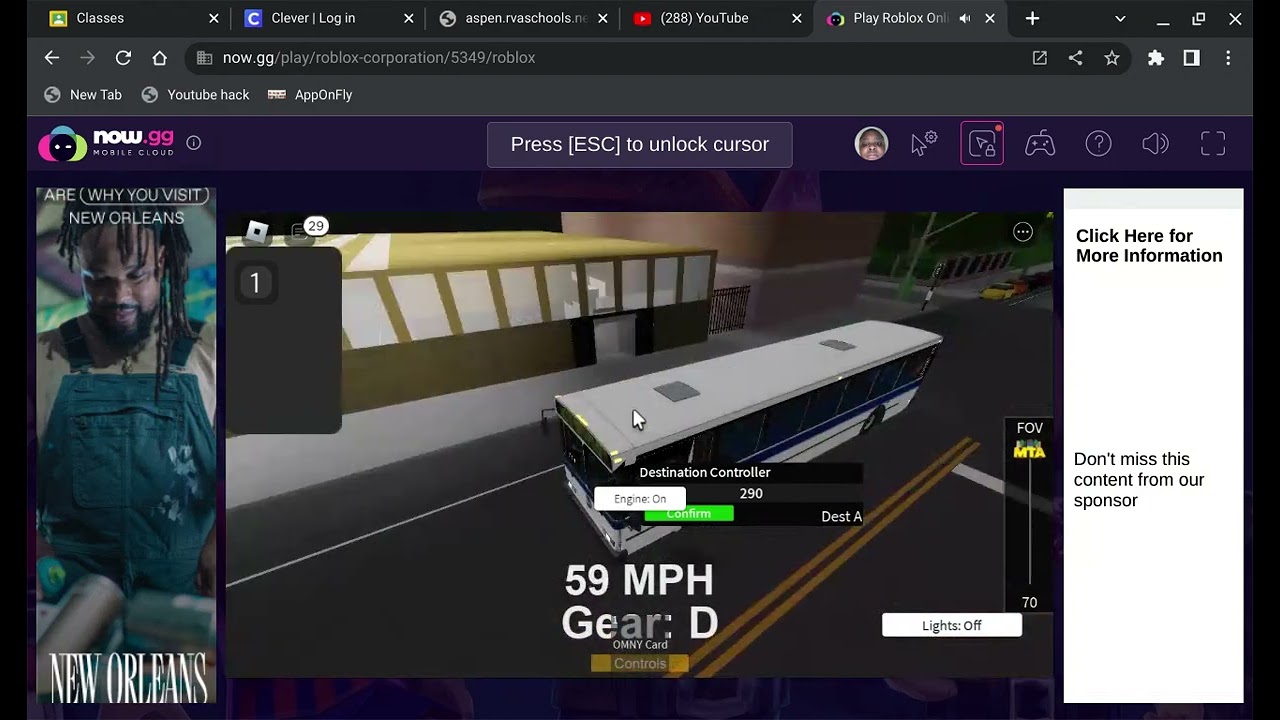Mute the Roblox tab audio icon
This screenshot has width=1280, height=720.
click(965, 18)
